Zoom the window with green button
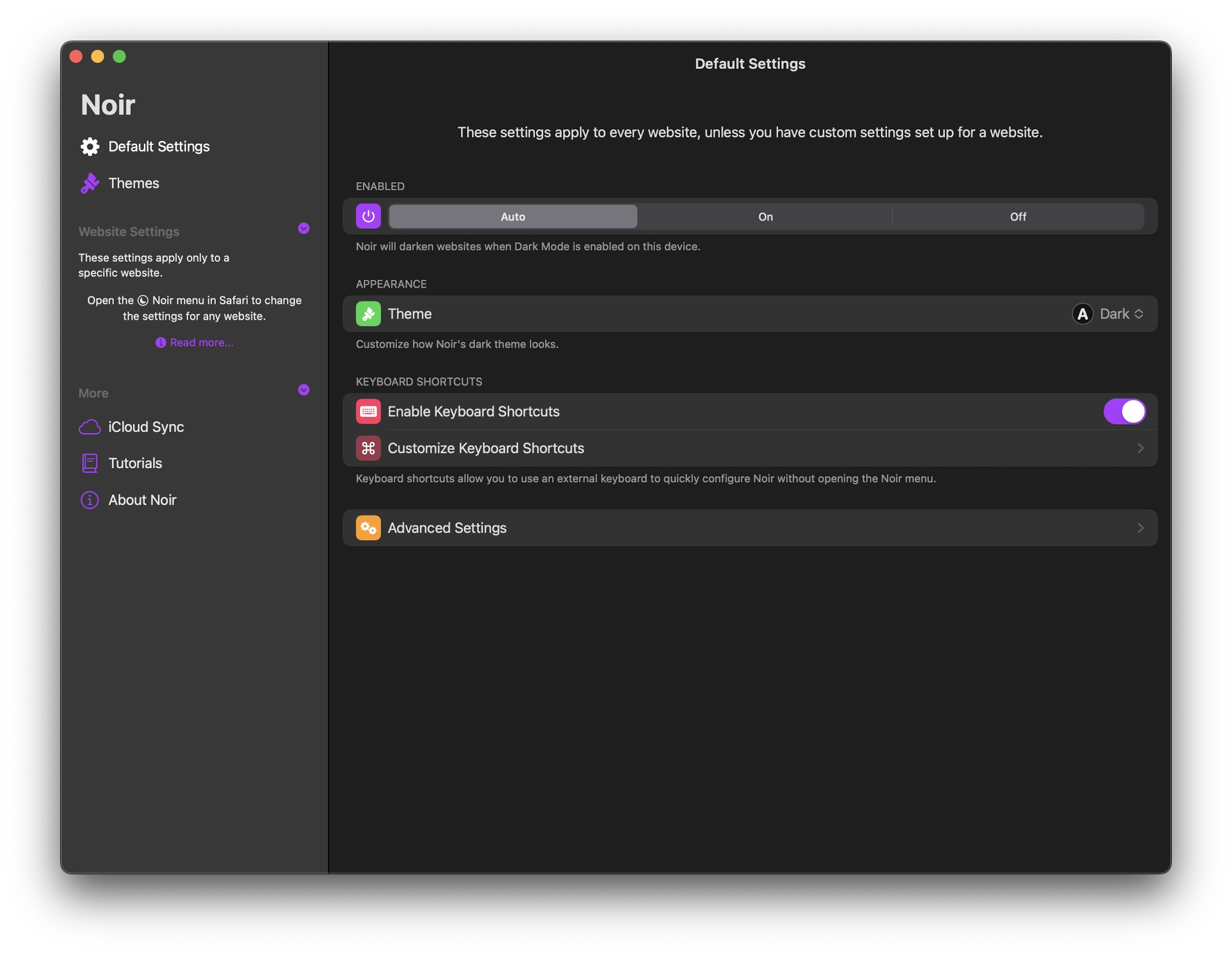Screen dimensions: 1232x954 (x=119, y=56)
